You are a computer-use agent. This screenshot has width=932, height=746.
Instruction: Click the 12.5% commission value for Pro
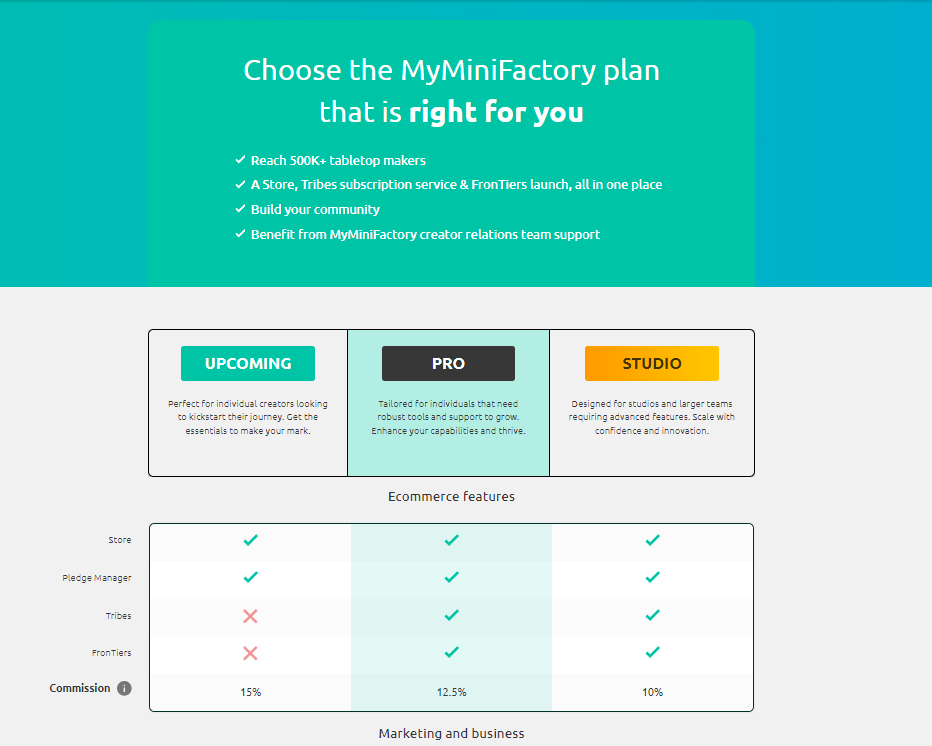click(452, 692)
